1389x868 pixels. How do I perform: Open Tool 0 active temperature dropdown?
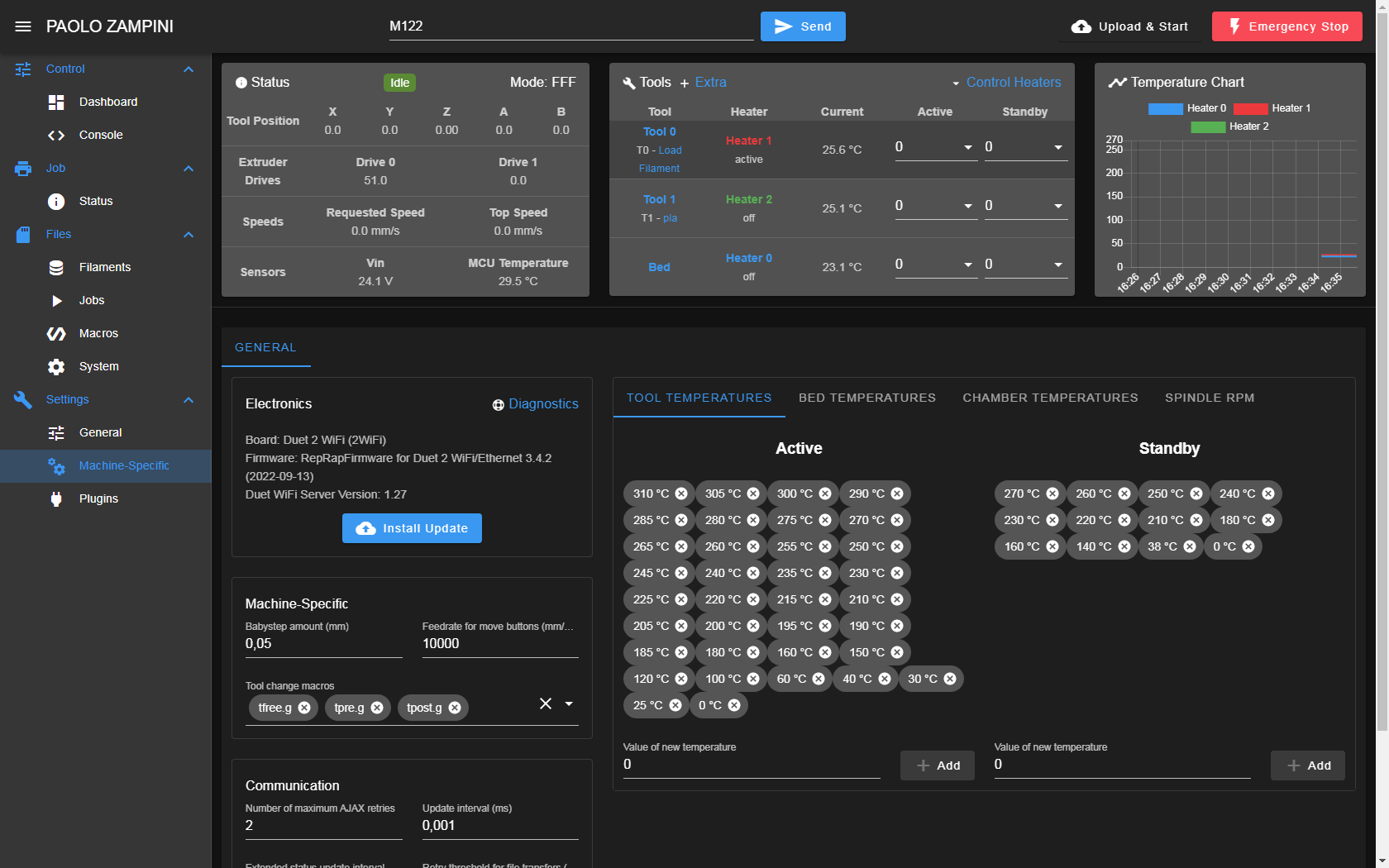coord(968,147)
